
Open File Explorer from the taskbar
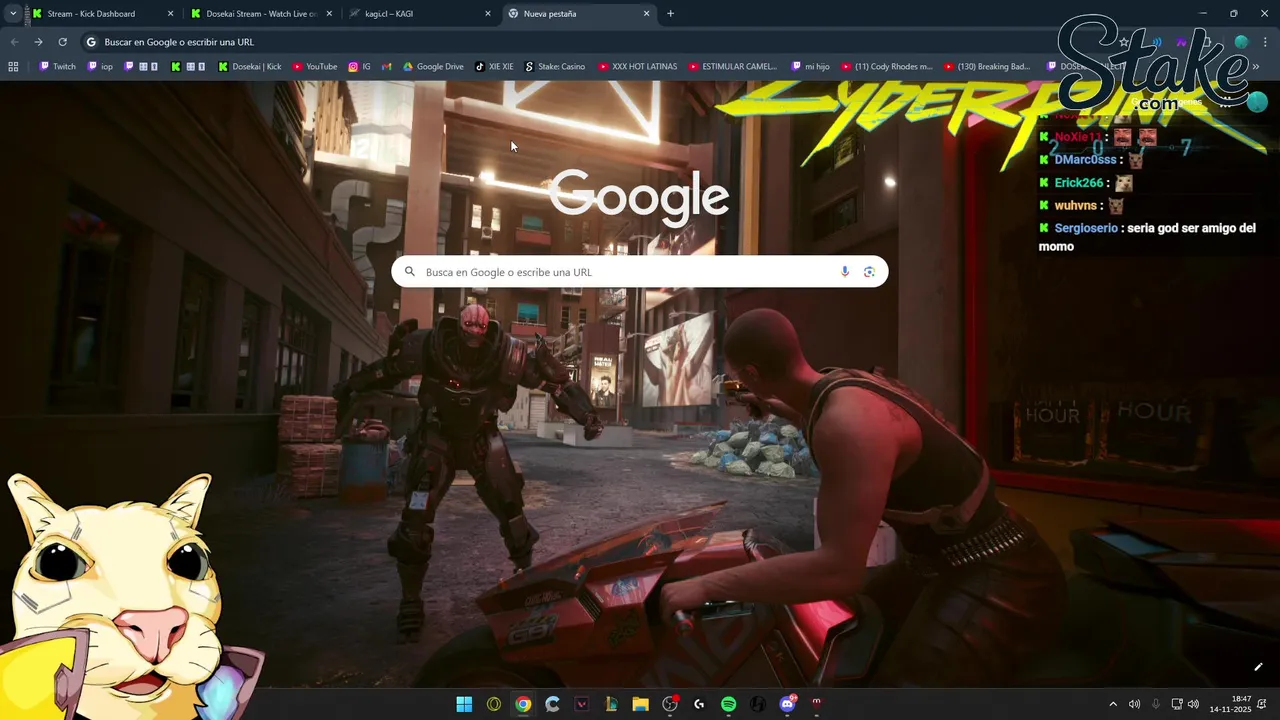pos(640,704)
